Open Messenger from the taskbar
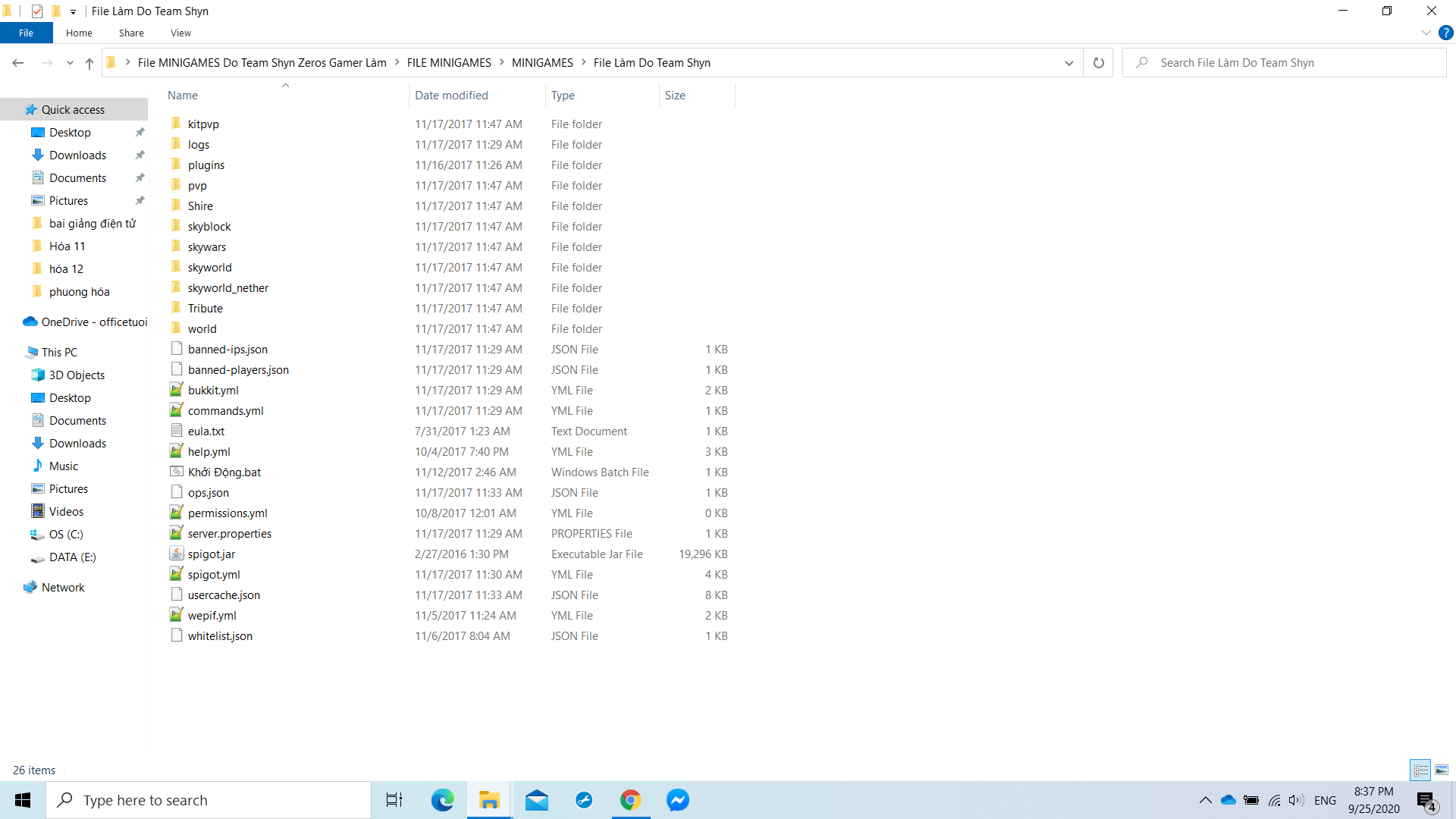The height and width of the screenshot is (819, 1456). pyautogui.click(x=677, y=800)
